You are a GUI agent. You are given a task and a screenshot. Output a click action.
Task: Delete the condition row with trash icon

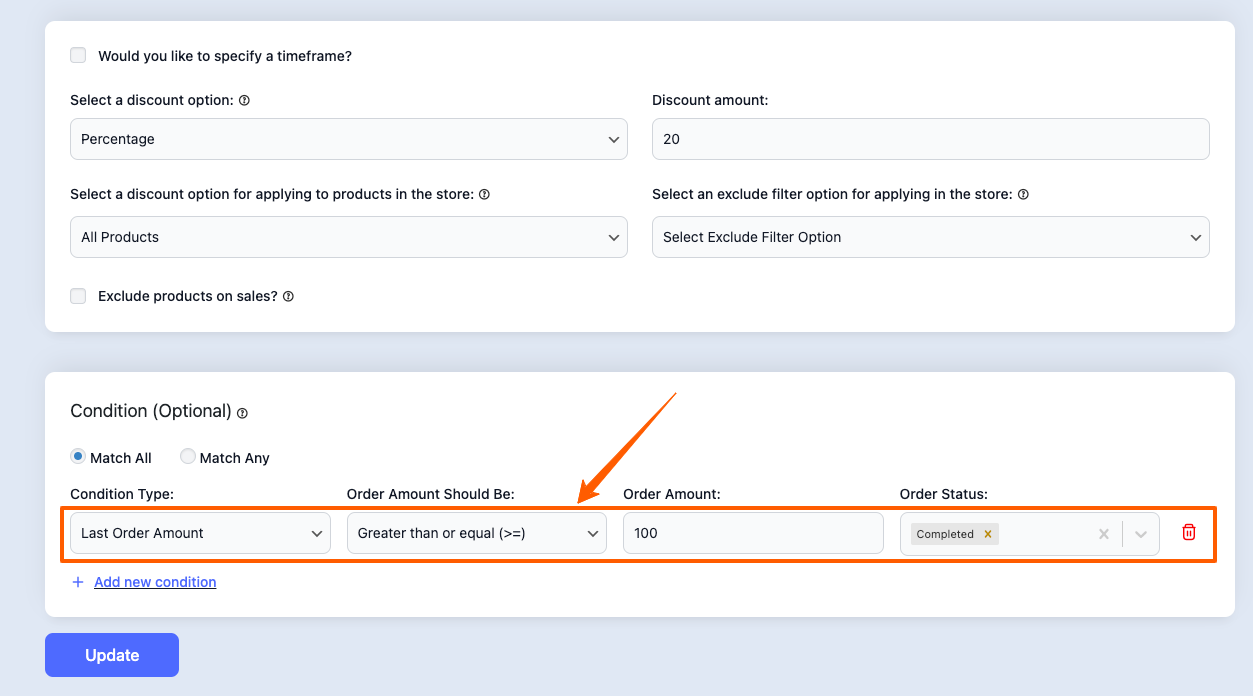(x=1188, y=533)
